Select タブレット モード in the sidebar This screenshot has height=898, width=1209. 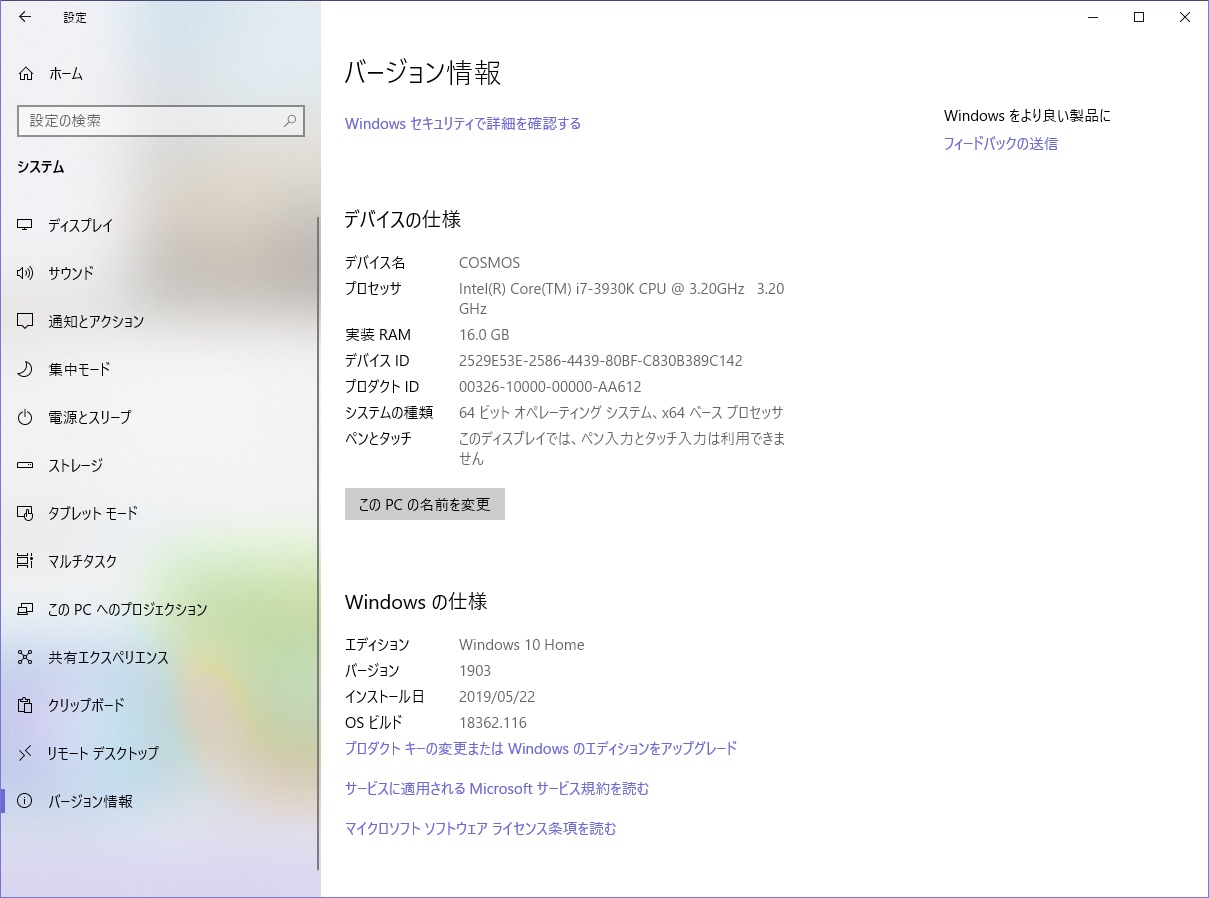click(160, 513)
